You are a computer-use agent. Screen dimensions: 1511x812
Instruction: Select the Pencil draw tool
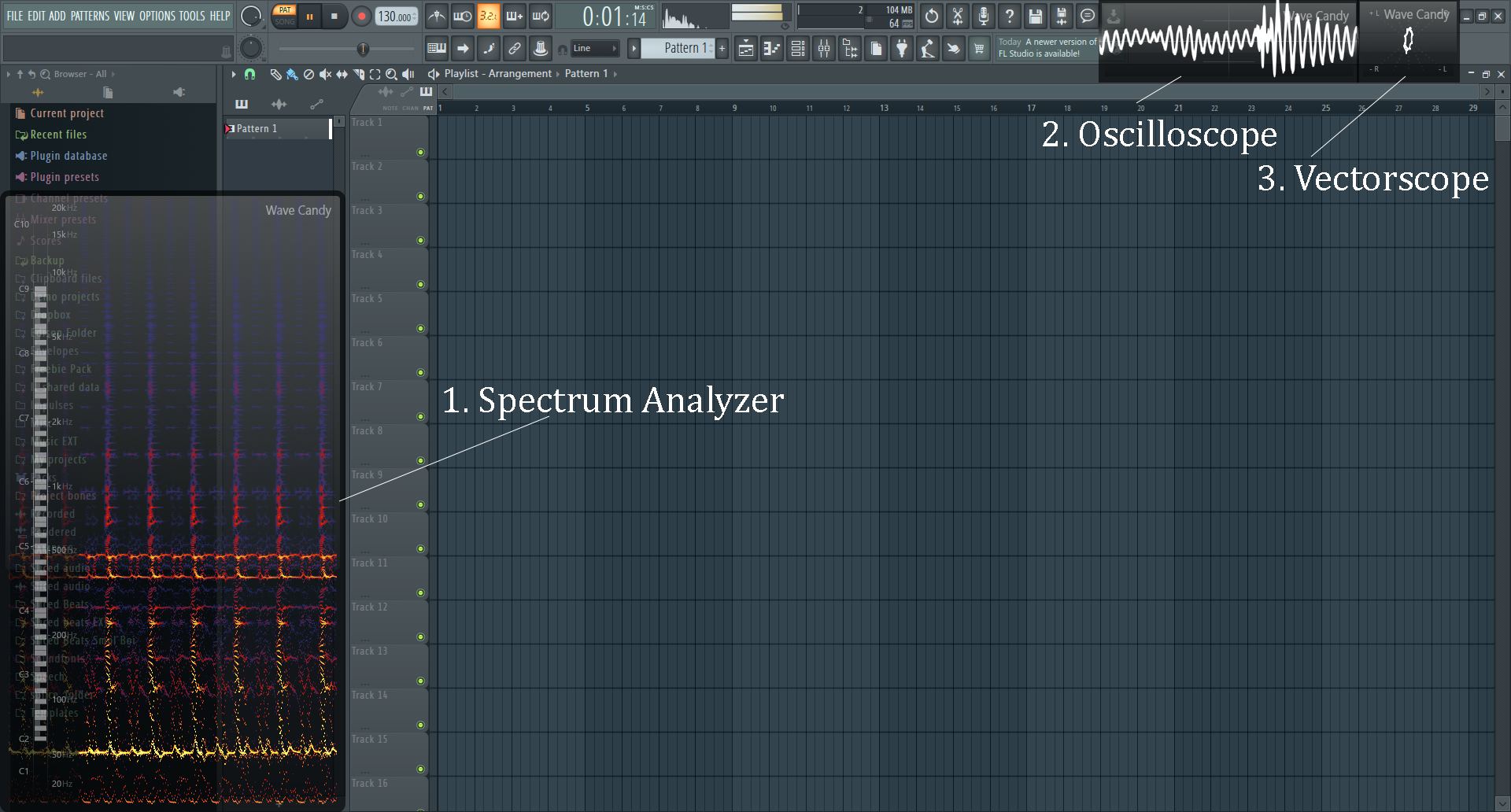(275, 74)
